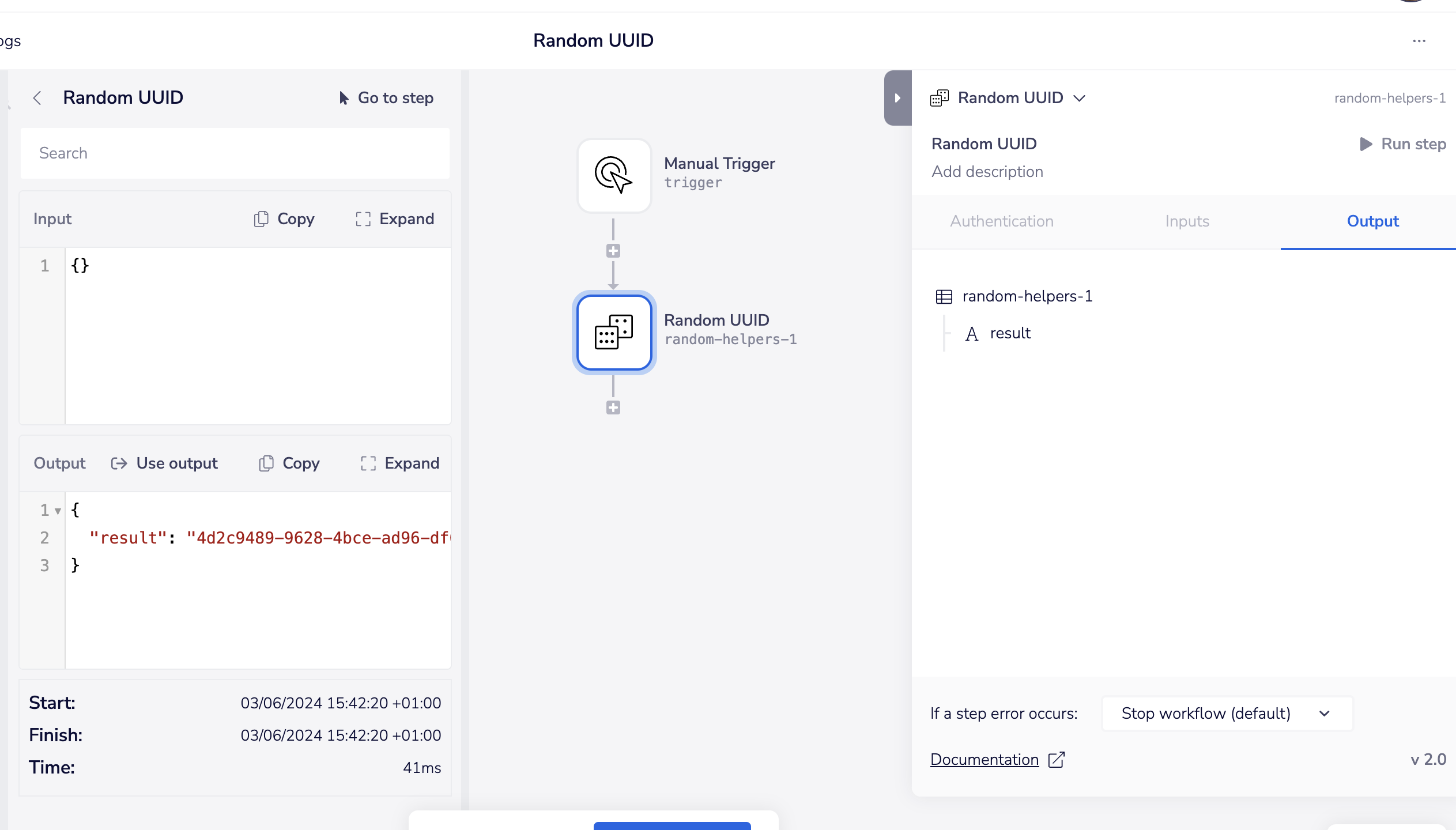
Task: Click the plus connector below Random UUID
Action: pyautogui.click(x=613, y=408)
